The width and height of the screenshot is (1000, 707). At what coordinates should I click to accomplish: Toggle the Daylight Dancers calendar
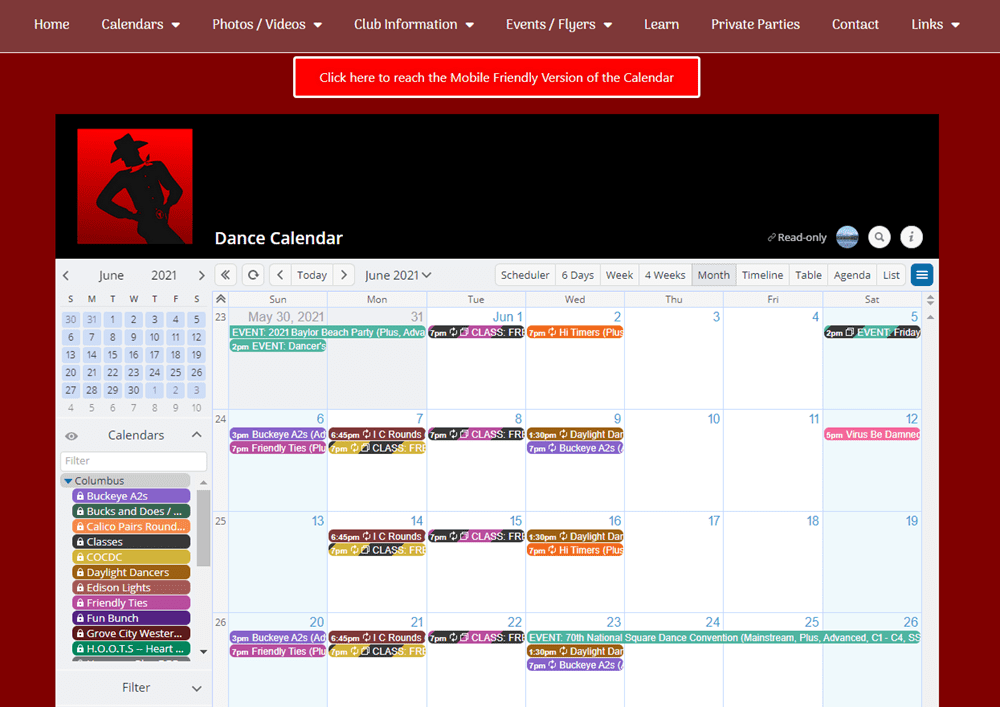click(131, 573)
